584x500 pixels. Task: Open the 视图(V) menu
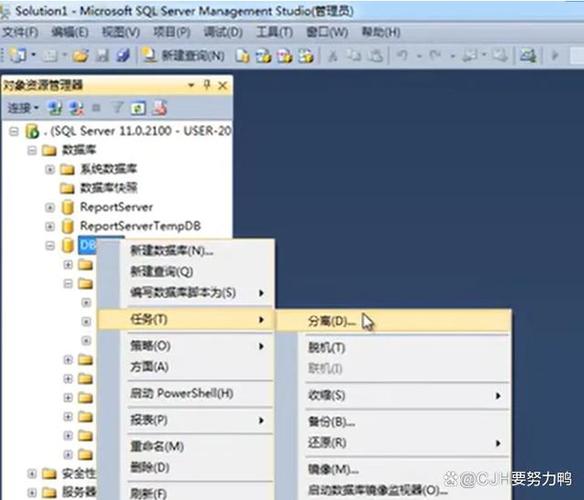(121, 32)
